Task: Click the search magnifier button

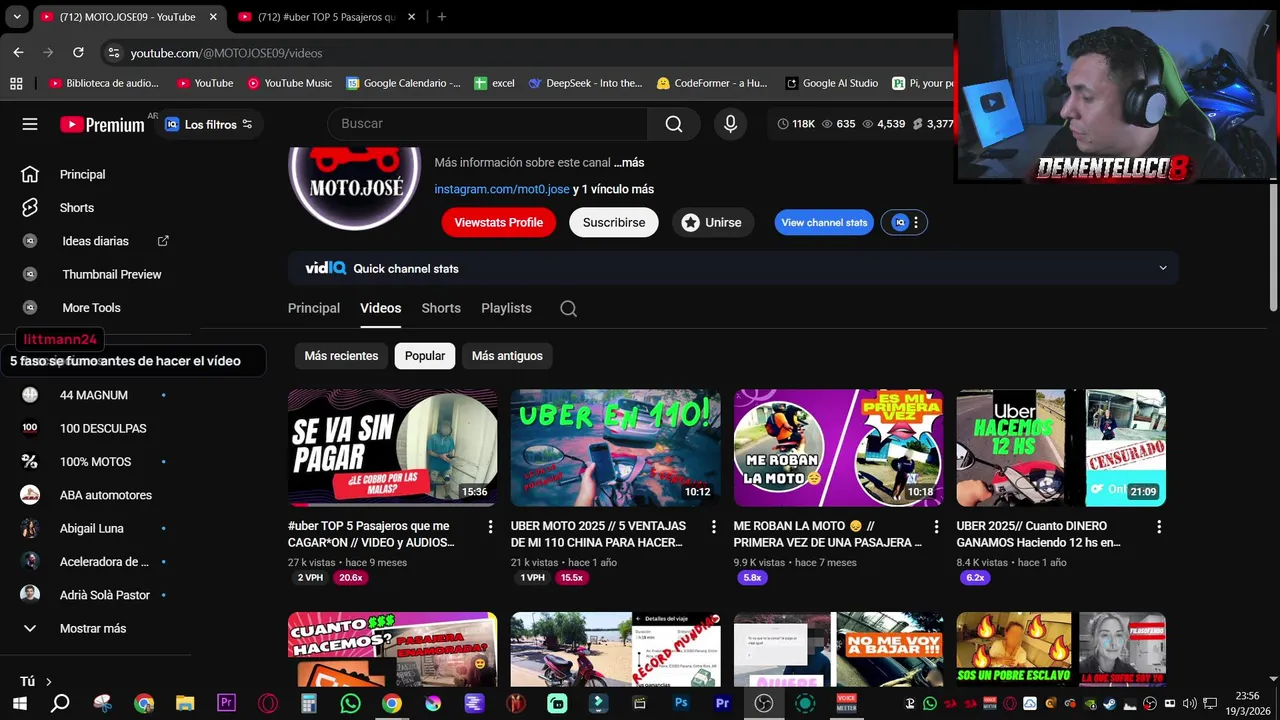Action: coord(674,124)
